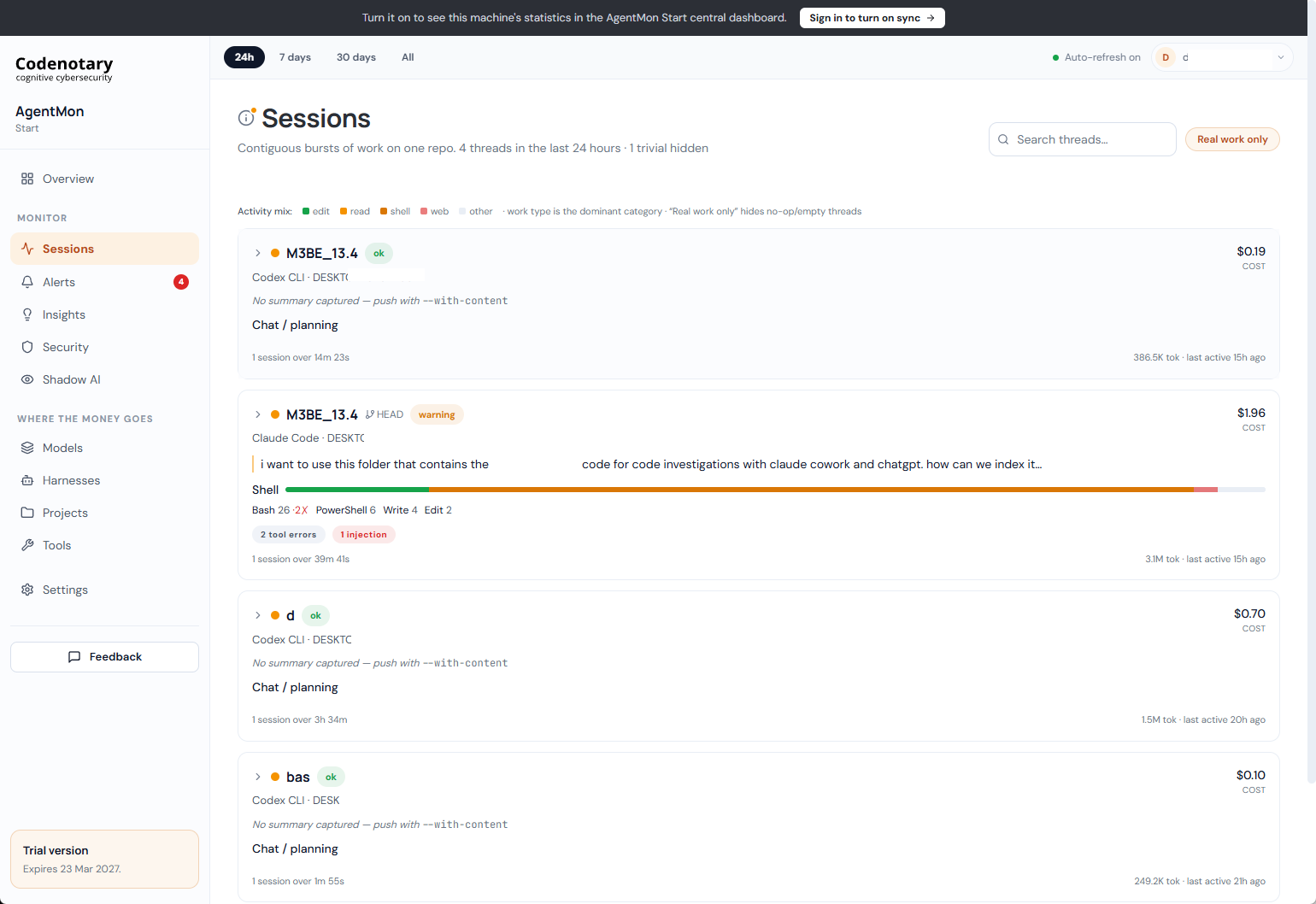This screenshot has height=904, width=1316.
Task: Click the HEAD branch icon on M3BE_13.4
Action: pos(370,414)
